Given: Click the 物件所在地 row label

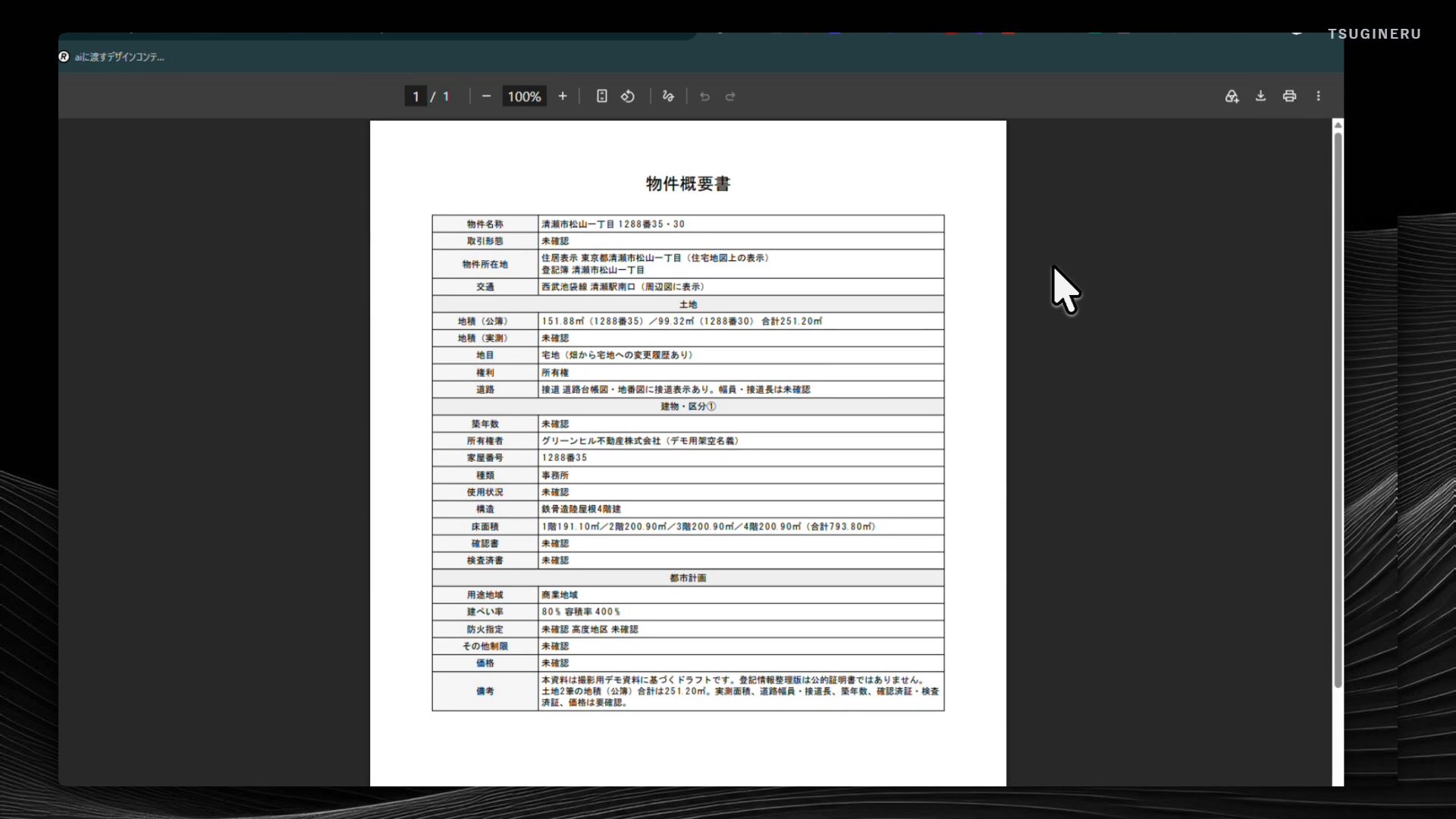Looking at the screenshot, I should click(485, 265).
